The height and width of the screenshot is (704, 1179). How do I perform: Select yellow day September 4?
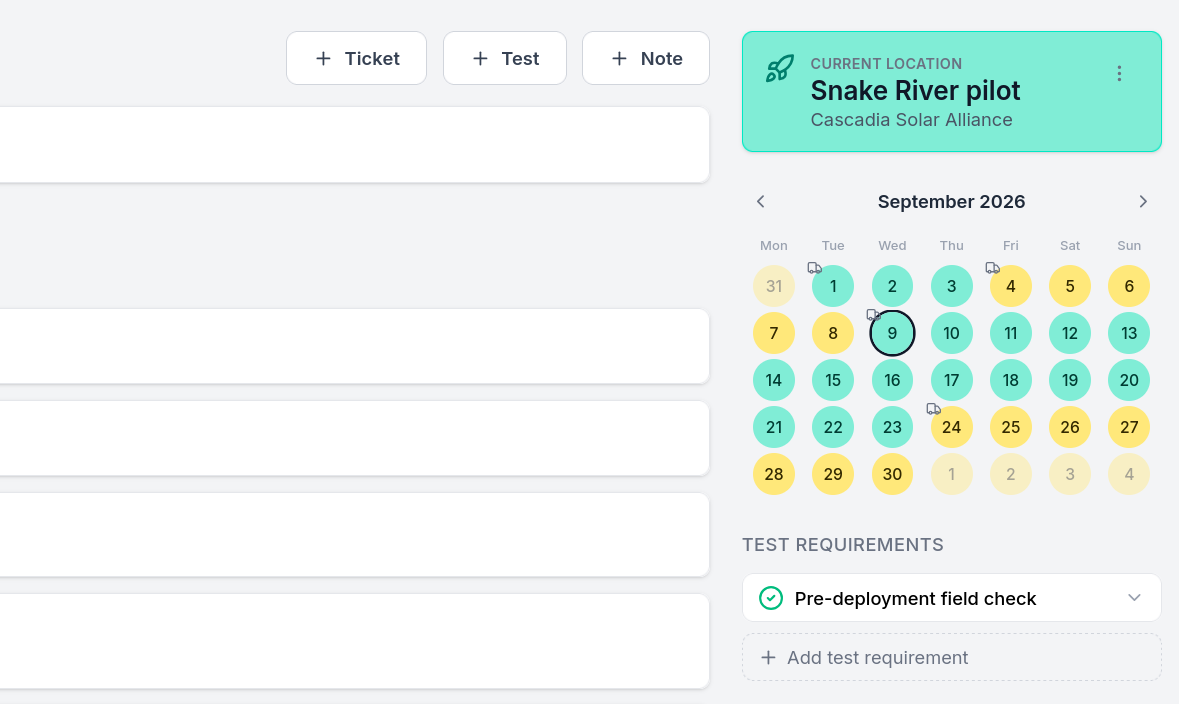(1011, 286)
